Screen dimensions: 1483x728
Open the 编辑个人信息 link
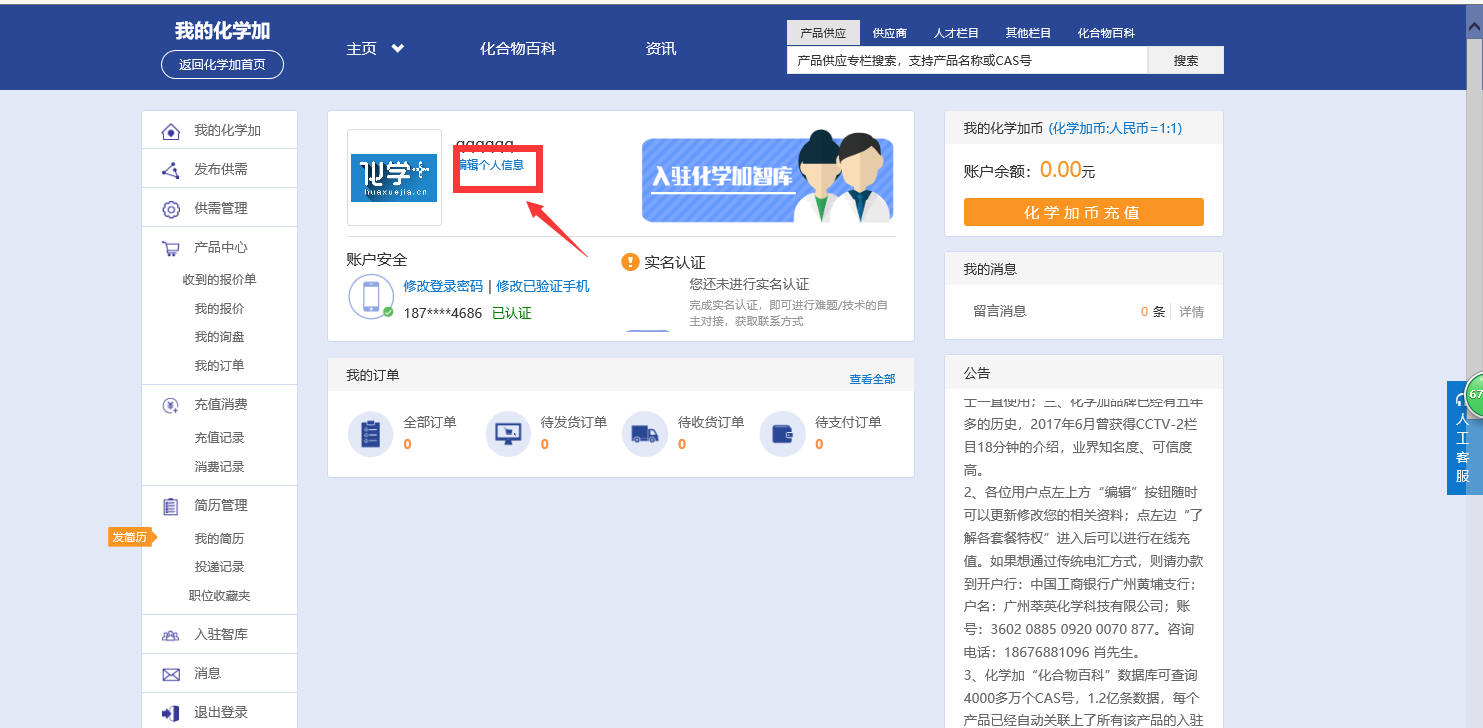pyautogui.click(x=491, y=165)
